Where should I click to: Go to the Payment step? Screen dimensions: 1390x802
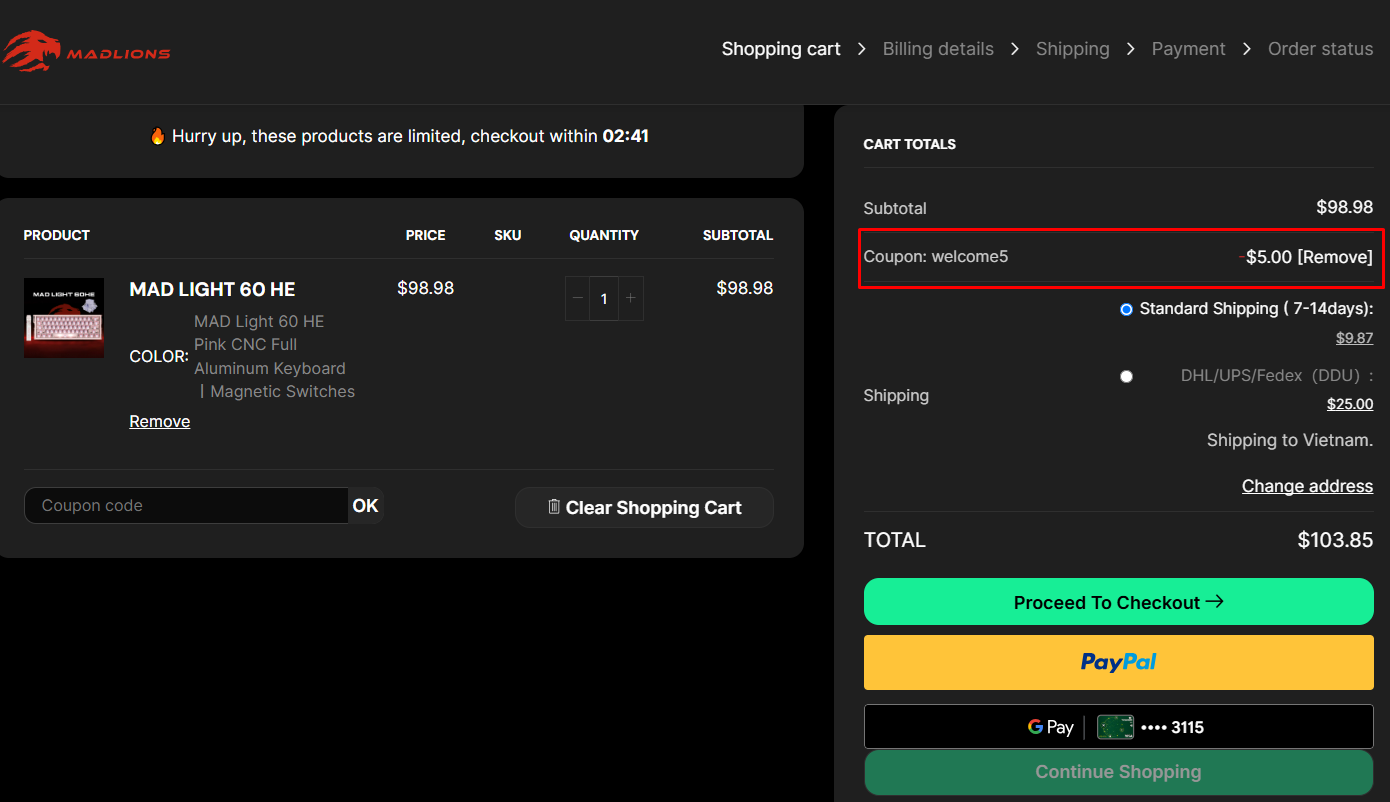(1189, 49)
